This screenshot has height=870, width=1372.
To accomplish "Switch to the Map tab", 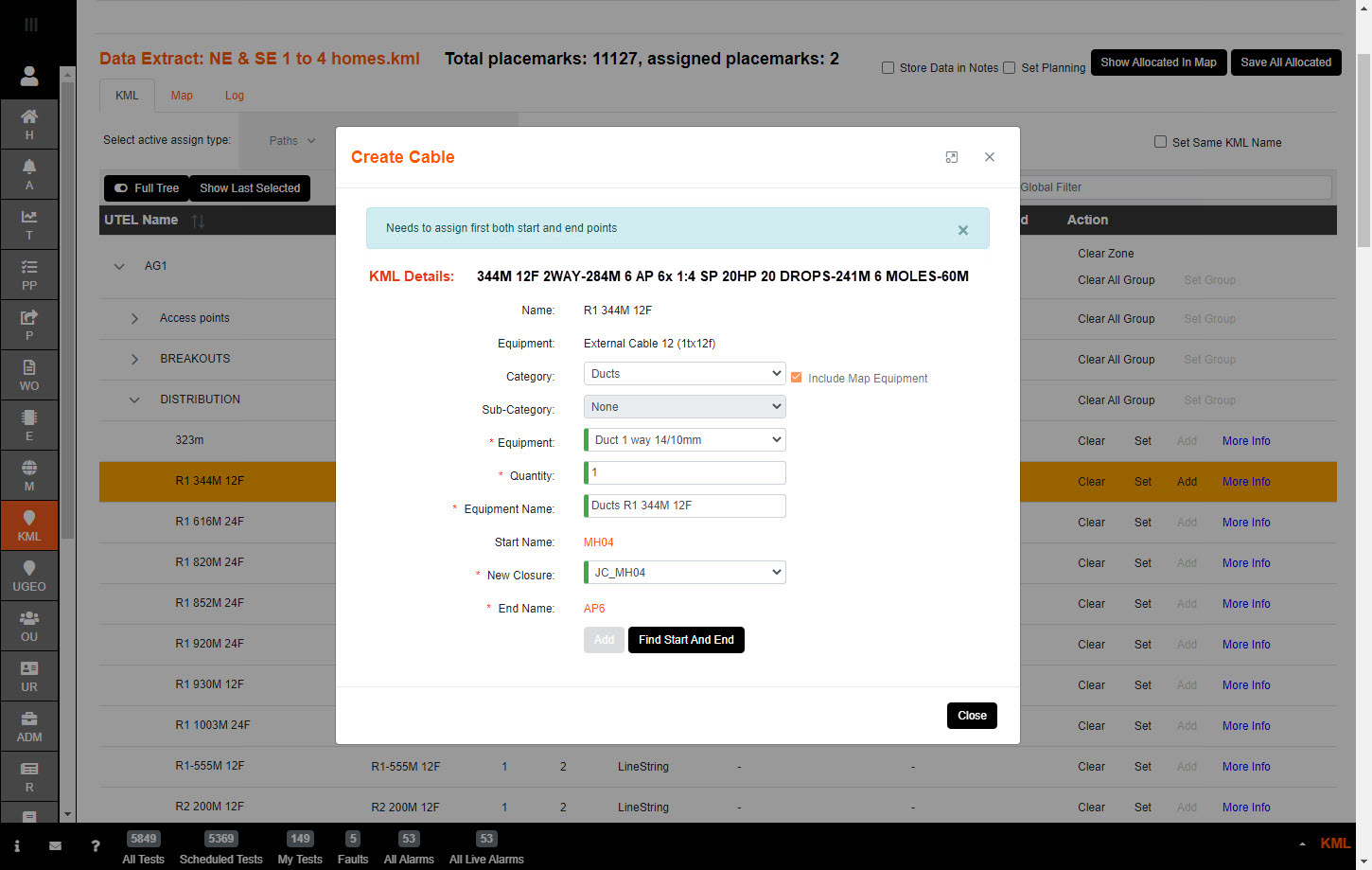I will coord(182,96).
